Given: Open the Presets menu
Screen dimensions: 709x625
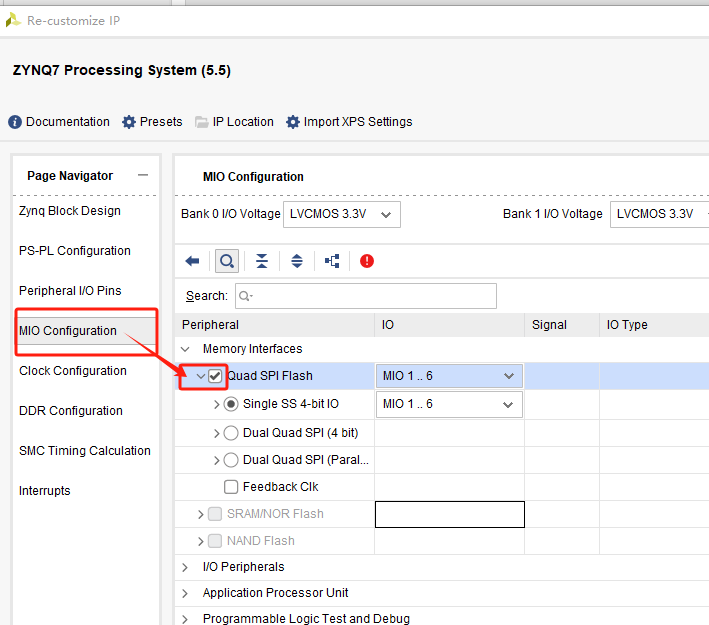Looking at the screenshot, I should tap(161, 122).
